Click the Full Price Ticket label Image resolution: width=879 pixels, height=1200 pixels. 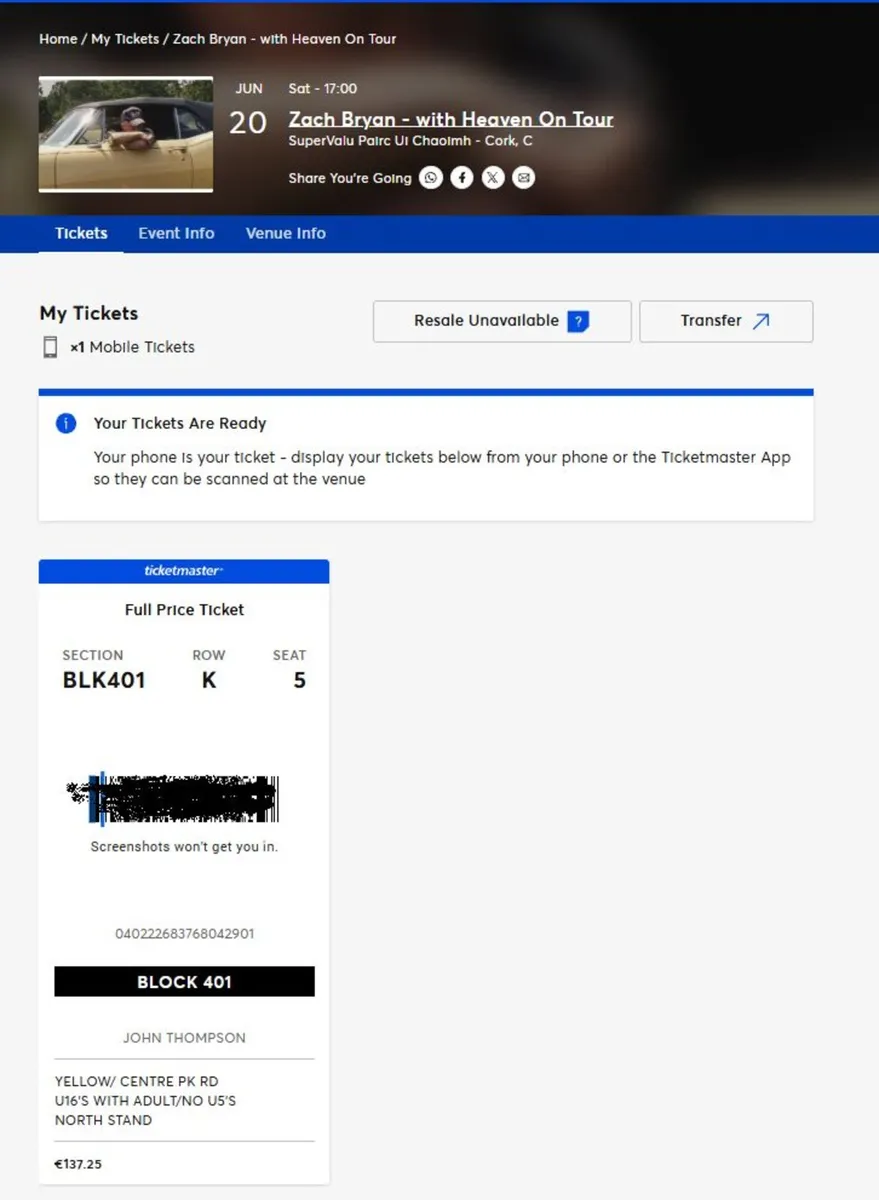[184, 610]
